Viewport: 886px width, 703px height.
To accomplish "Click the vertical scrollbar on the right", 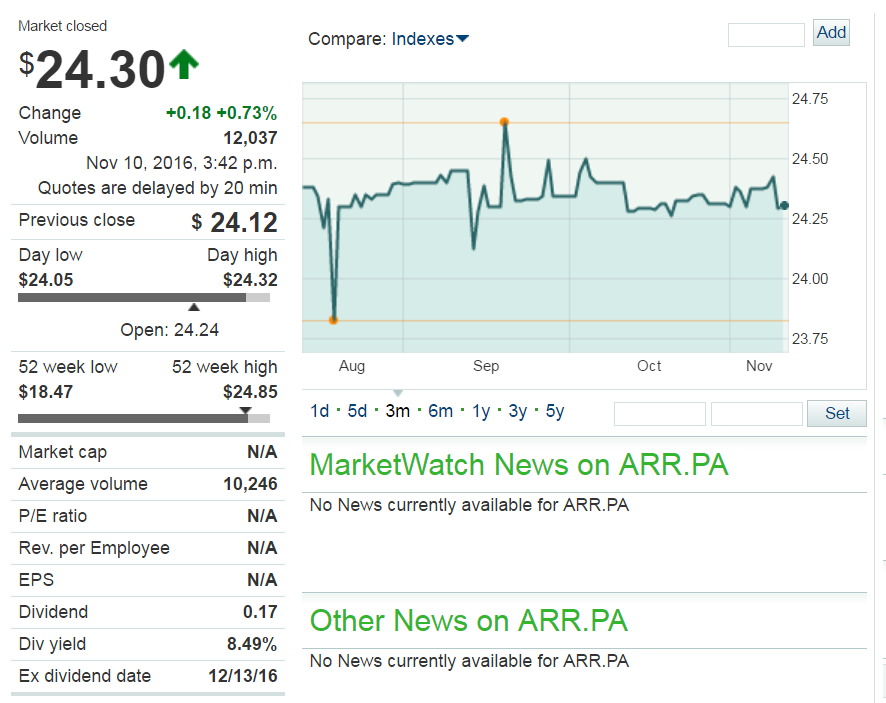I will click(x=880, y=350).
